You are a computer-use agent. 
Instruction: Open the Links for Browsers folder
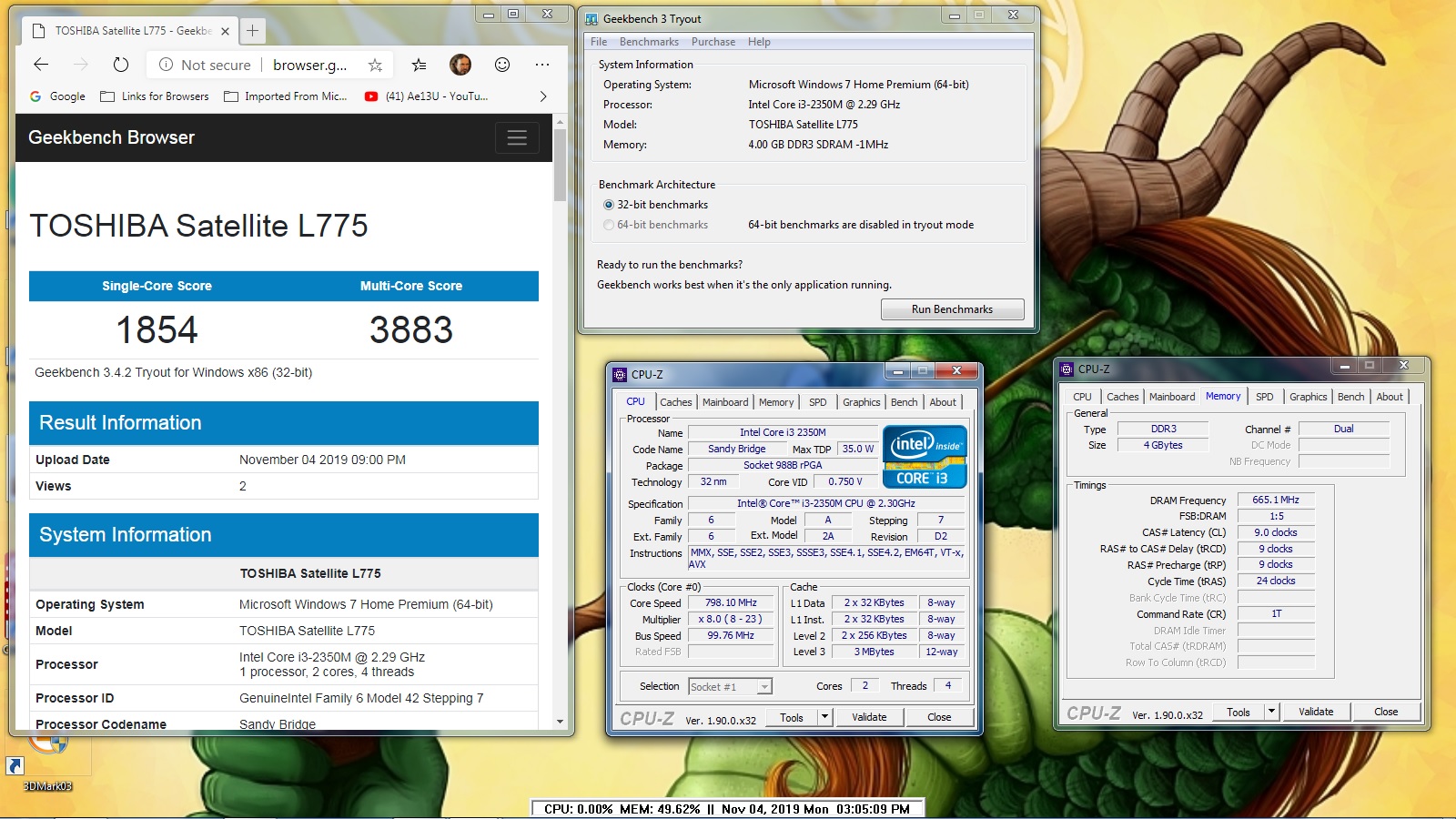coord(155,96)
